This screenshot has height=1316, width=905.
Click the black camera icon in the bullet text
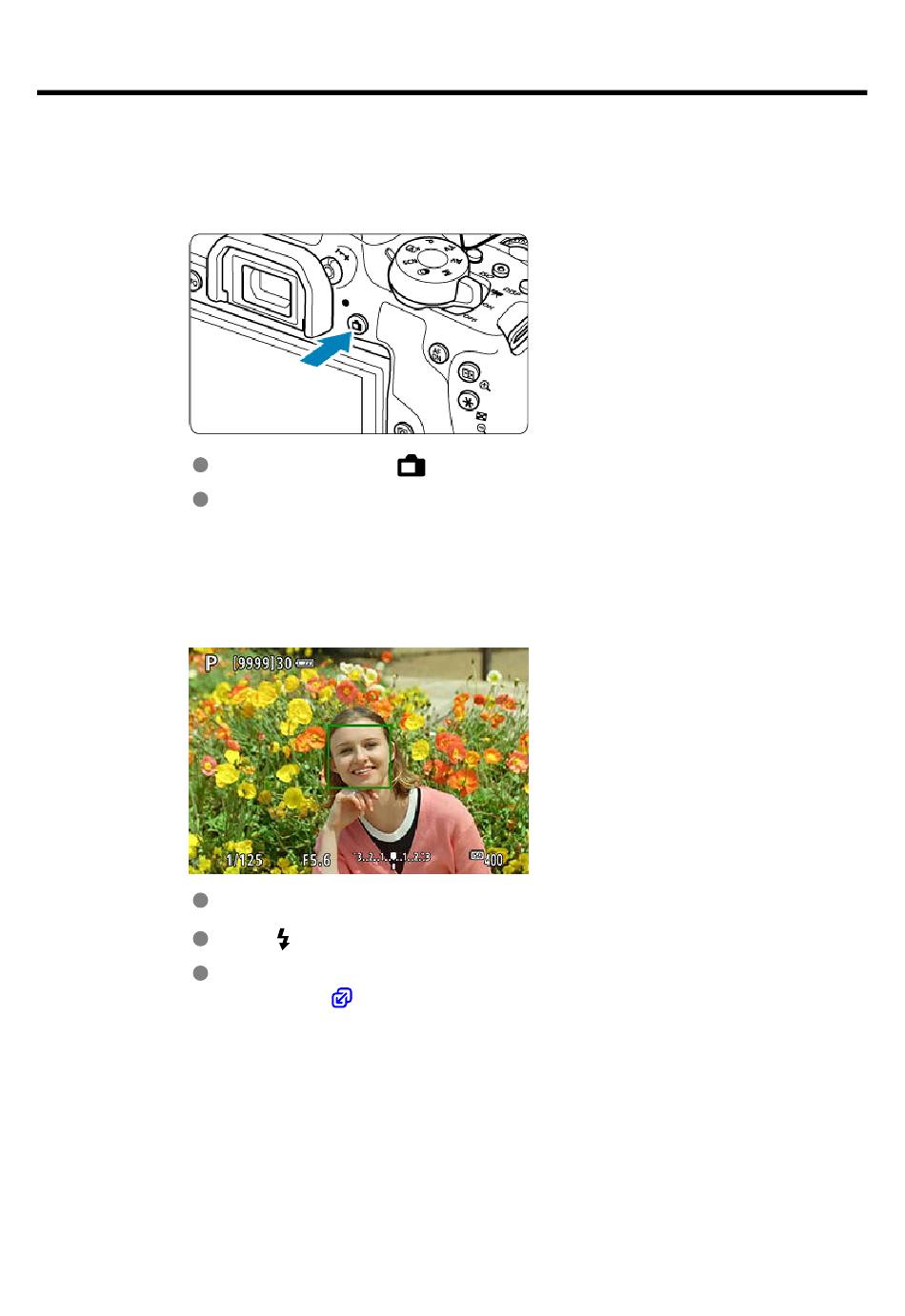tap(412, 466)
